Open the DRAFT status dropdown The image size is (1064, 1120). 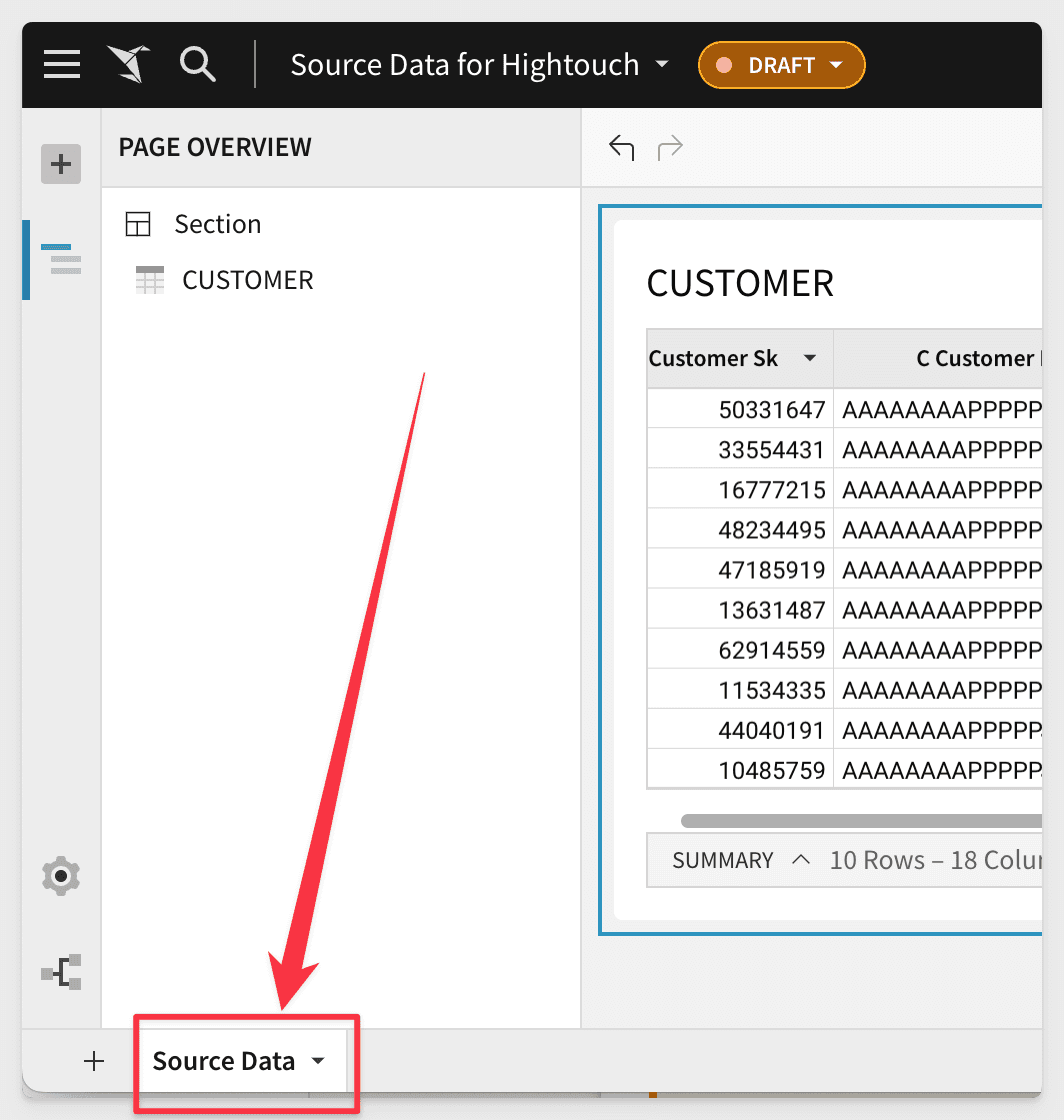click(781, 65)
